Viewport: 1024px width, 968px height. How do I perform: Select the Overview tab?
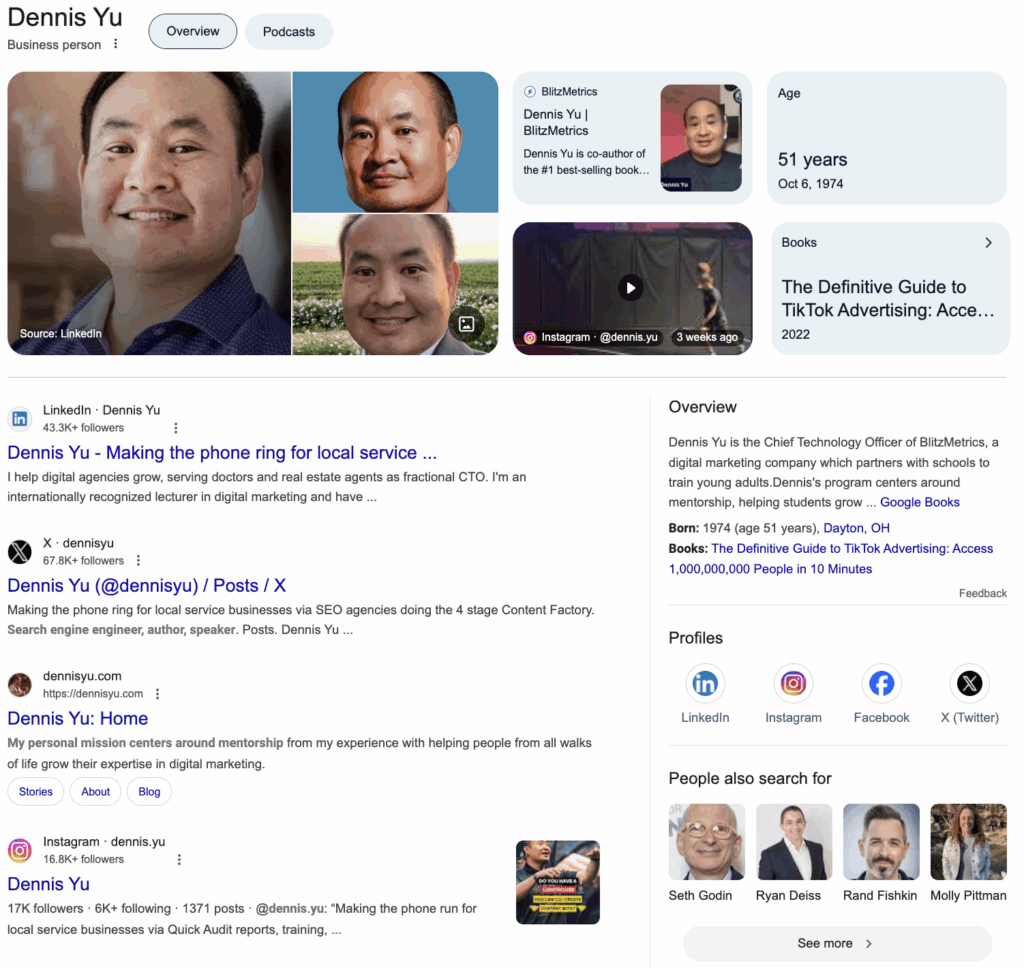[x=193, y=32]
